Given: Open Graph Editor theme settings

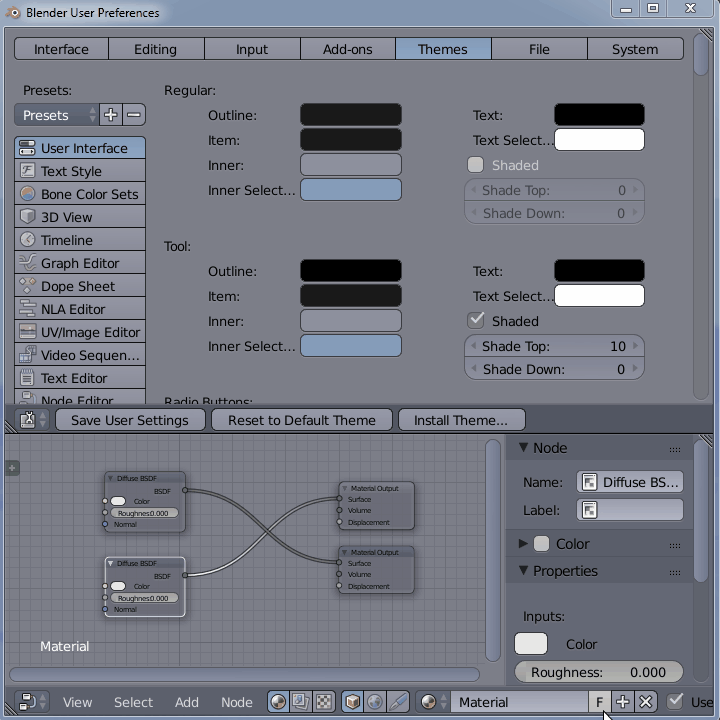Looking at the screenshot, I should pos(80,263).
